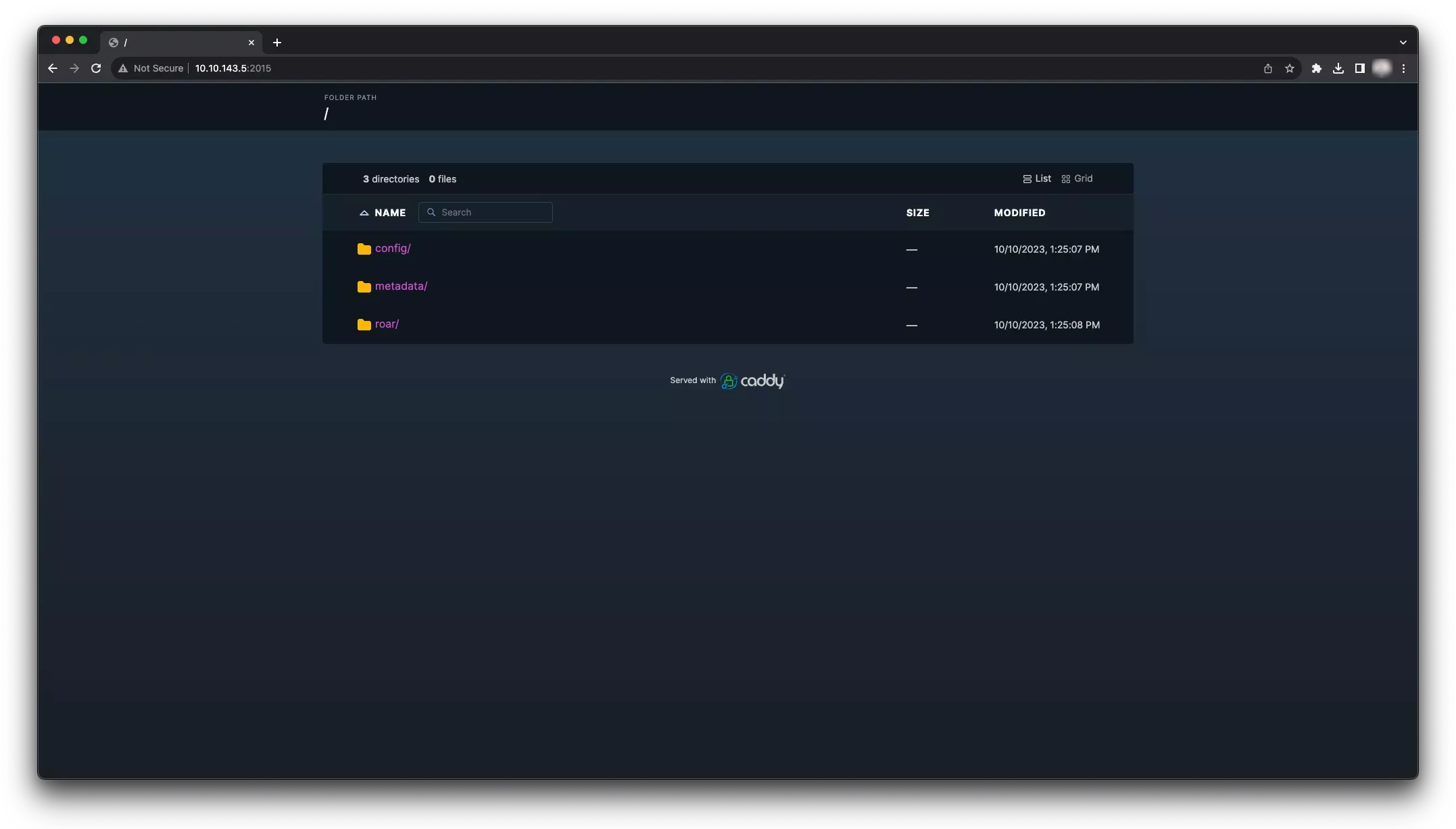The width and height of the screenshot is (1456, 829).
Task: Click the FOLDER PATH label
Action: click(x=350, y=97)
